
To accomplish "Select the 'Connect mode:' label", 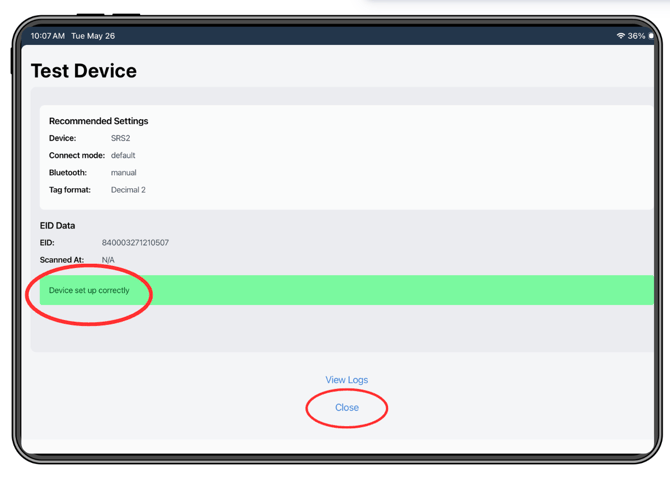I will (x=77, y=155).
